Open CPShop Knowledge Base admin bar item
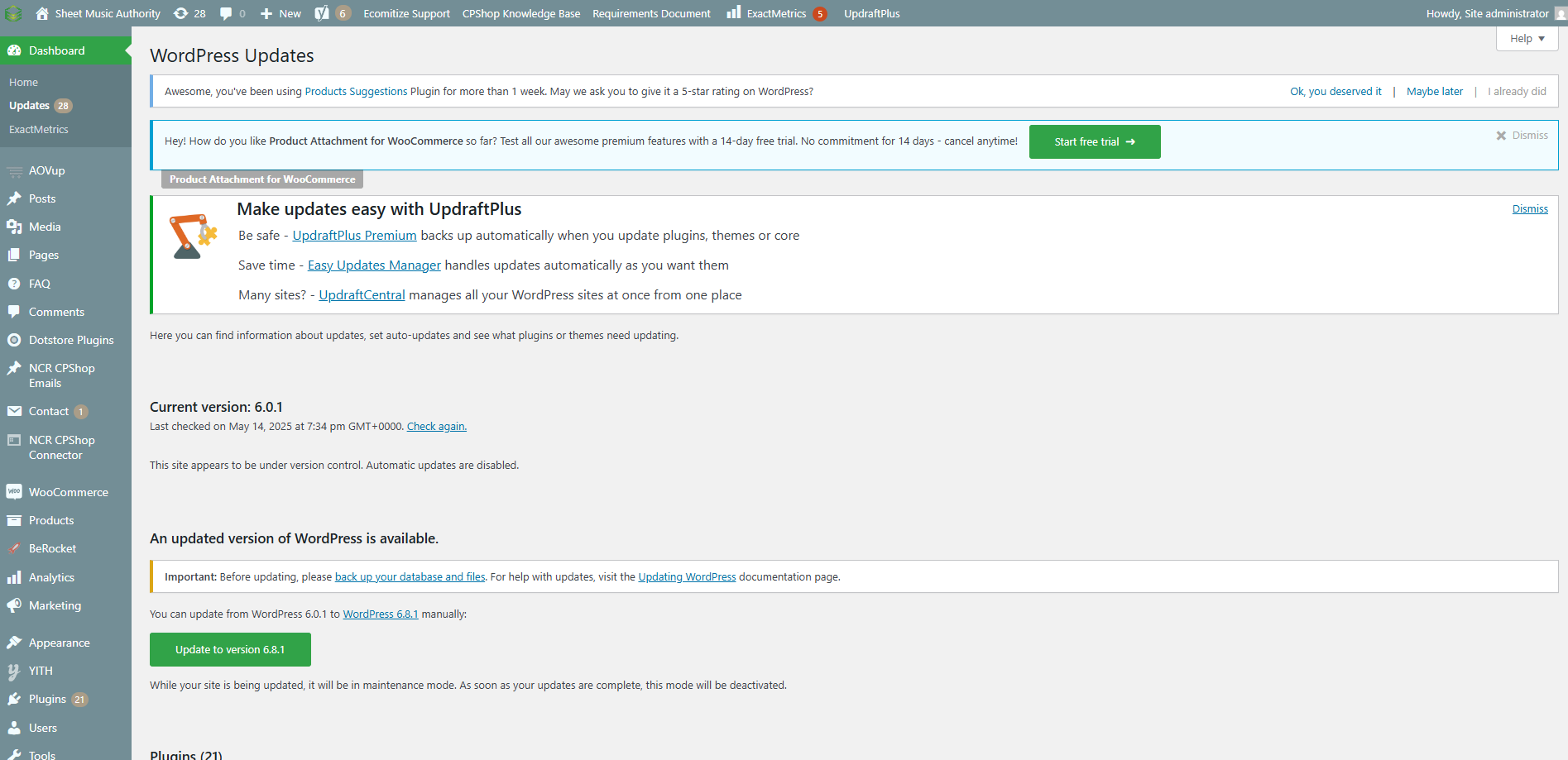The width and height of the screenshot is (1568, 760). [x=521, y=13]
